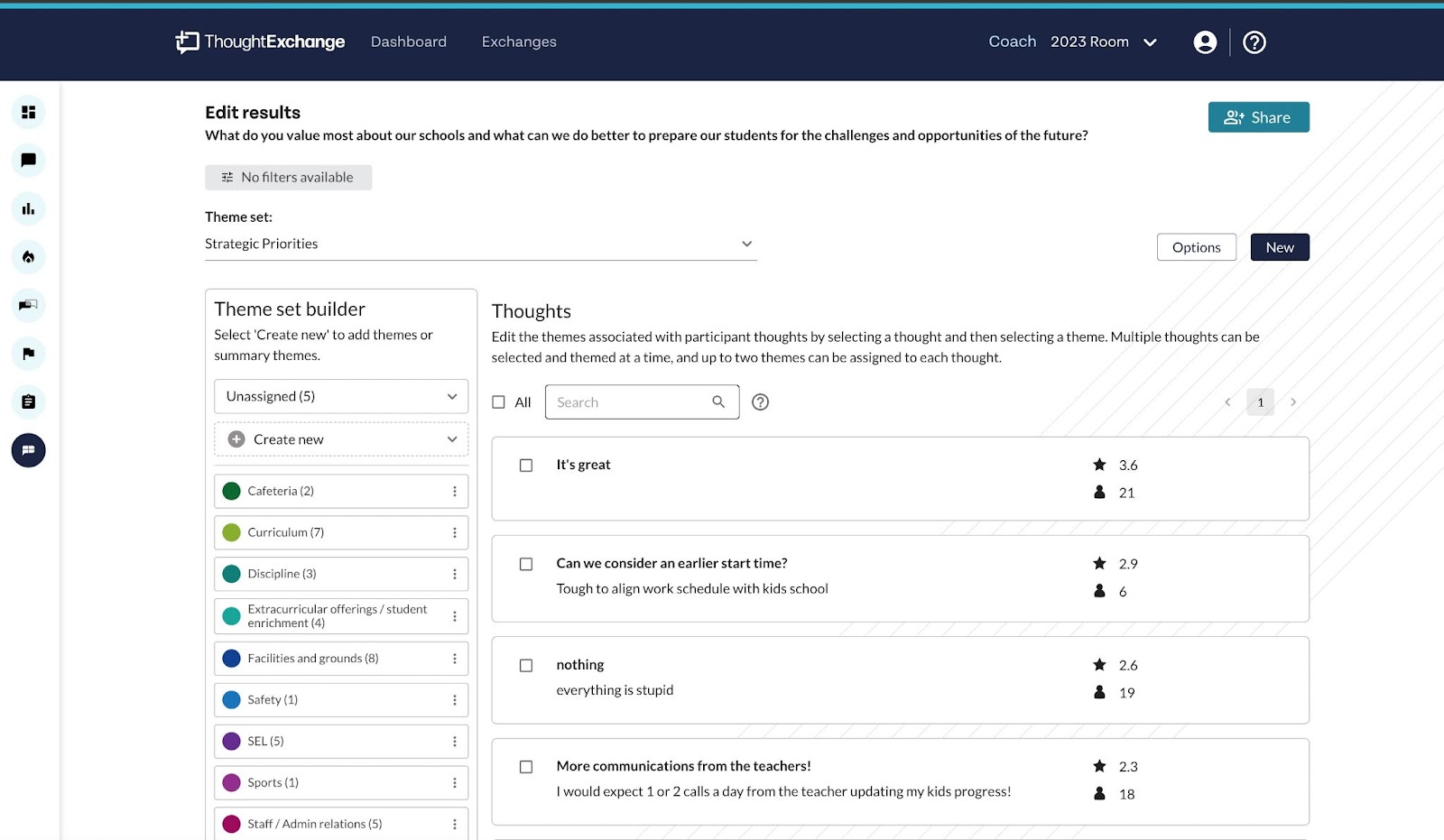The height and width of the screenshot is (840, 1444).
Task: Click the ThoughtExchange logo
Action: point(260,42)
